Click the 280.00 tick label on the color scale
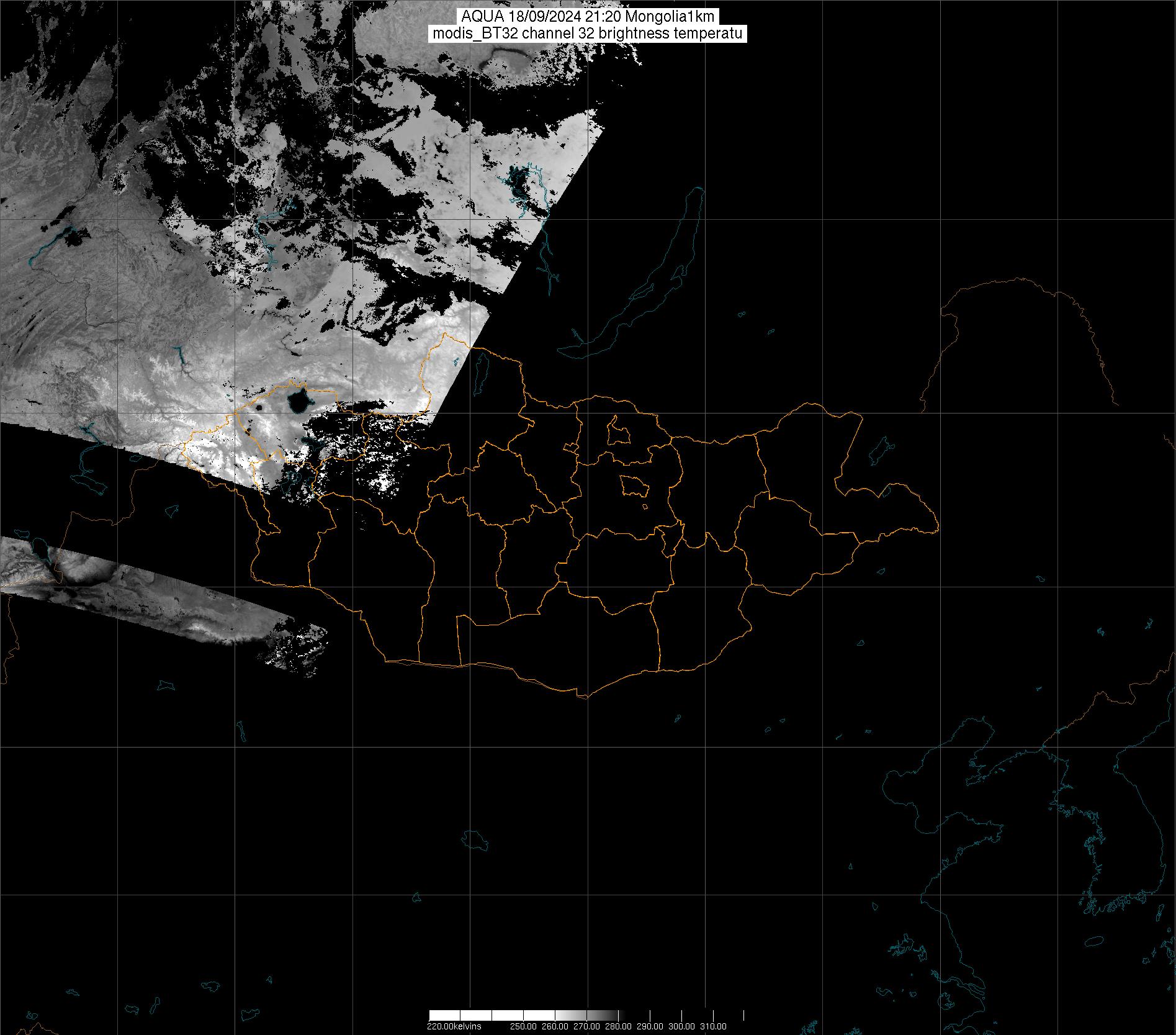This screenshot has width=1176, height=1035. point(619,1026)
